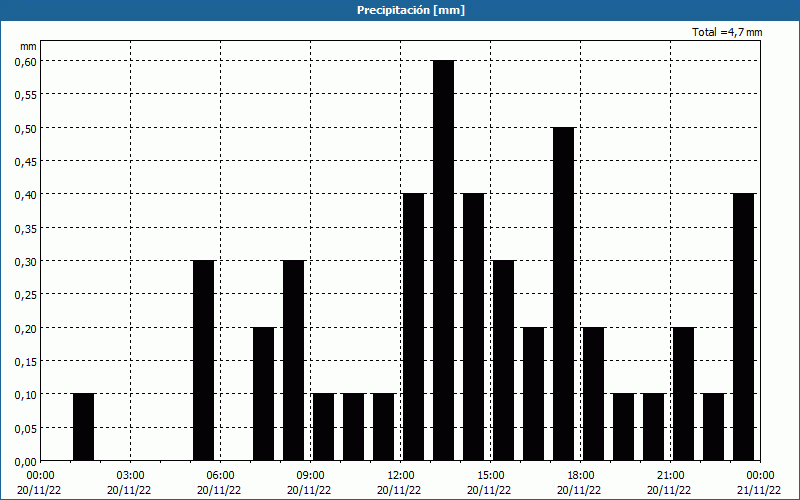Click the 0,40 bar ending at 15:00
The height and width of the screenshot is (500, 800).
click(473, 327)
